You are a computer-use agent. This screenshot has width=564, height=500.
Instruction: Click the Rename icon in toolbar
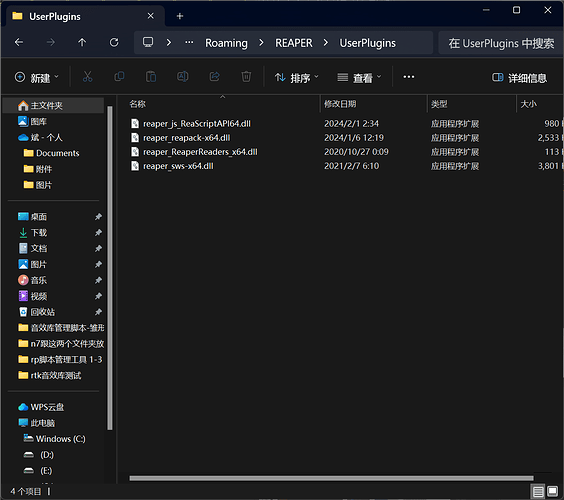point(183,77)
